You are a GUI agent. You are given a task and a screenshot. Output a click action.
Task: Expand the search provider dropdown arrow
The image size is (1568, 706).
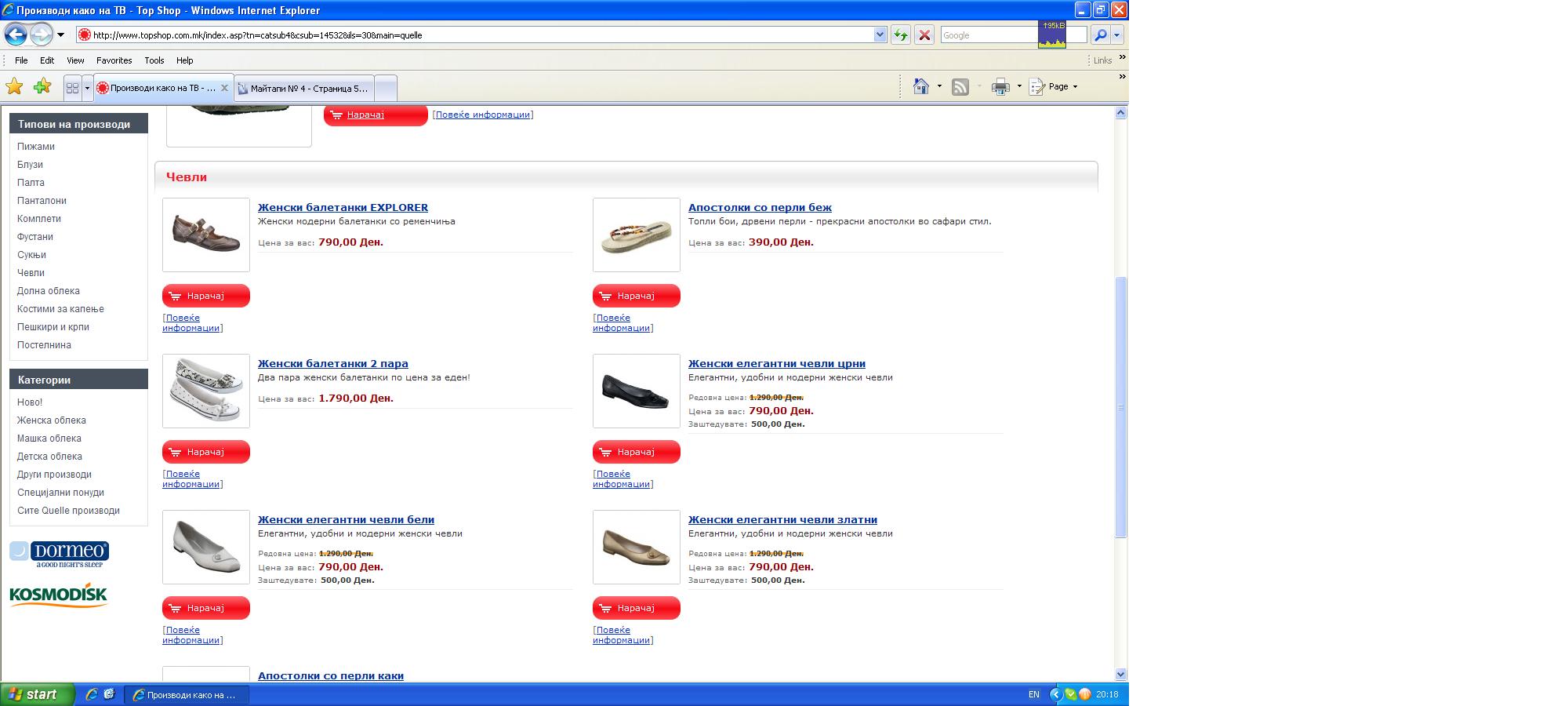pos(1117,35)
